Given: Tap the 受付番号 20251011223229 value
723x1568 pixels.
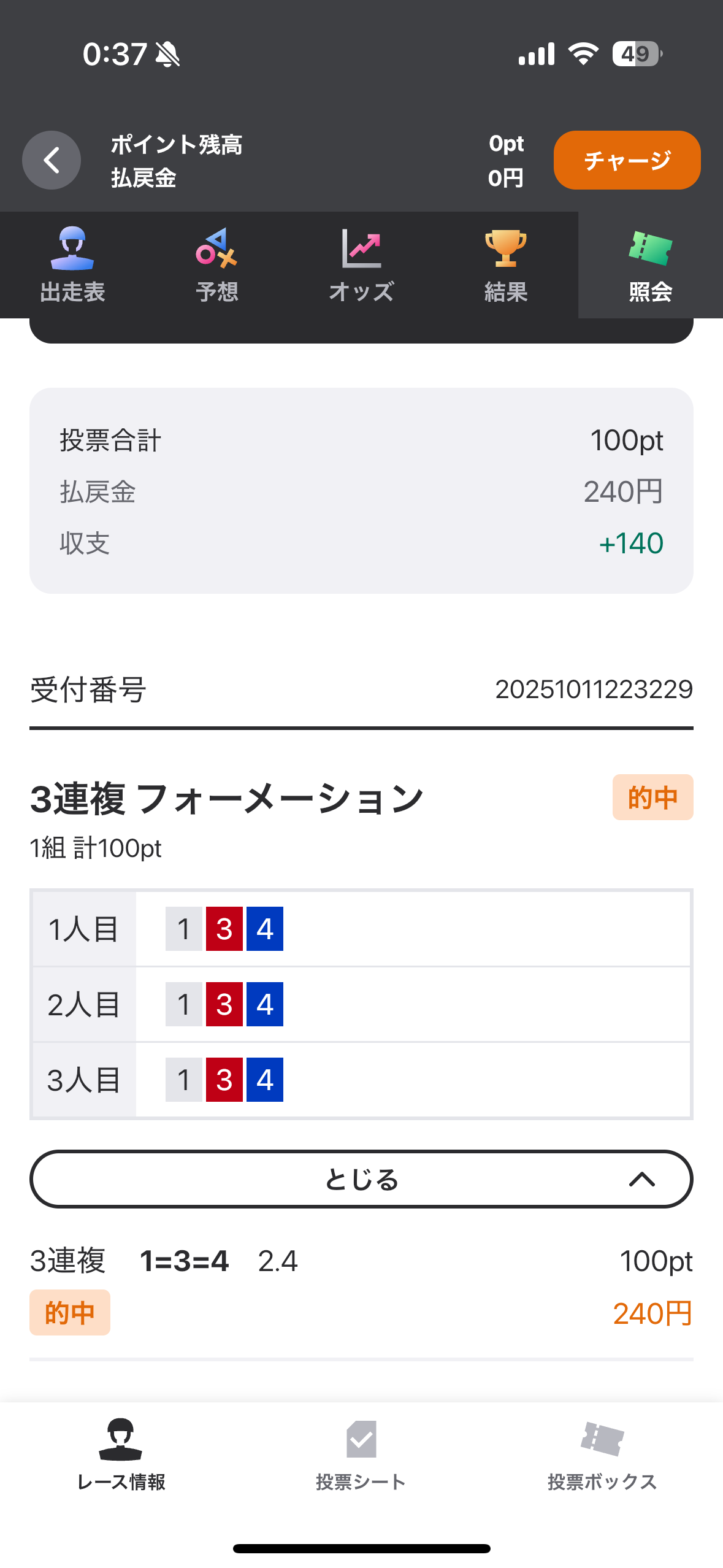Looking at the screenshot, I should tap(594, 690).
